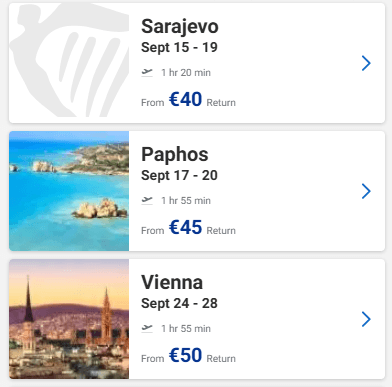Open the Vienna skyline thumbnail

coord(69,319)
